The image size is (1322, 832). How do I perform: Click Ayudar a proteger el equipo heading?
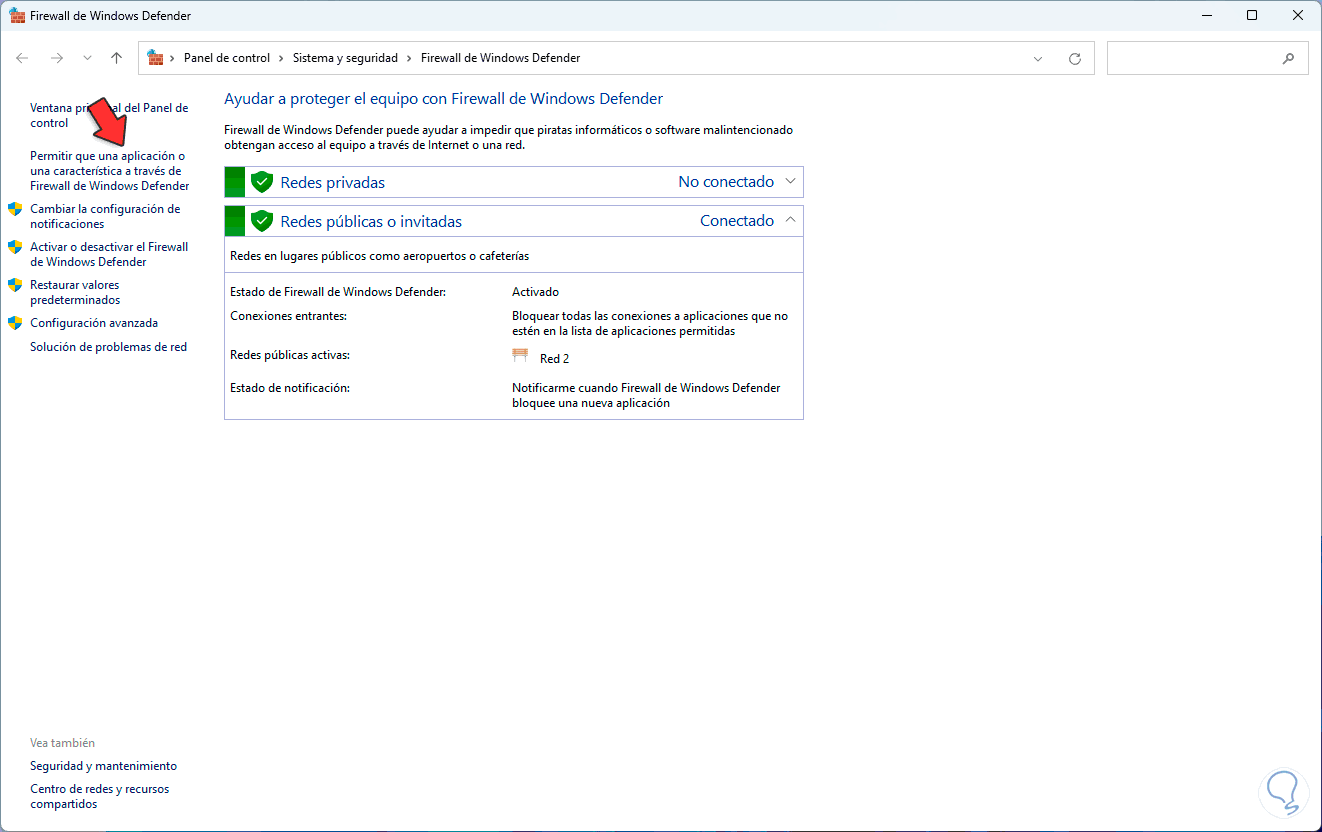[443, 99]
